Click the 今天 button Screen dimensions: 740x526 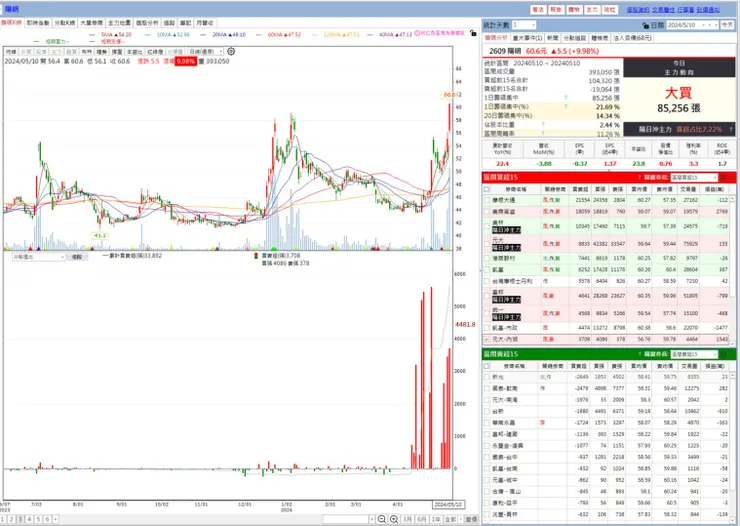(727, 25)
